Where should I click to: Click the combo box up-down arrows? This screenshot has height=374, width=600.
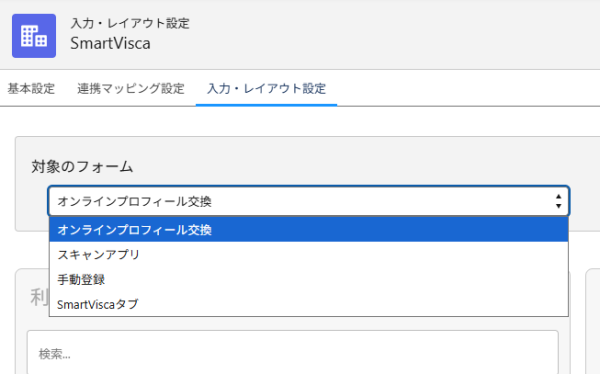click(558, 201)
